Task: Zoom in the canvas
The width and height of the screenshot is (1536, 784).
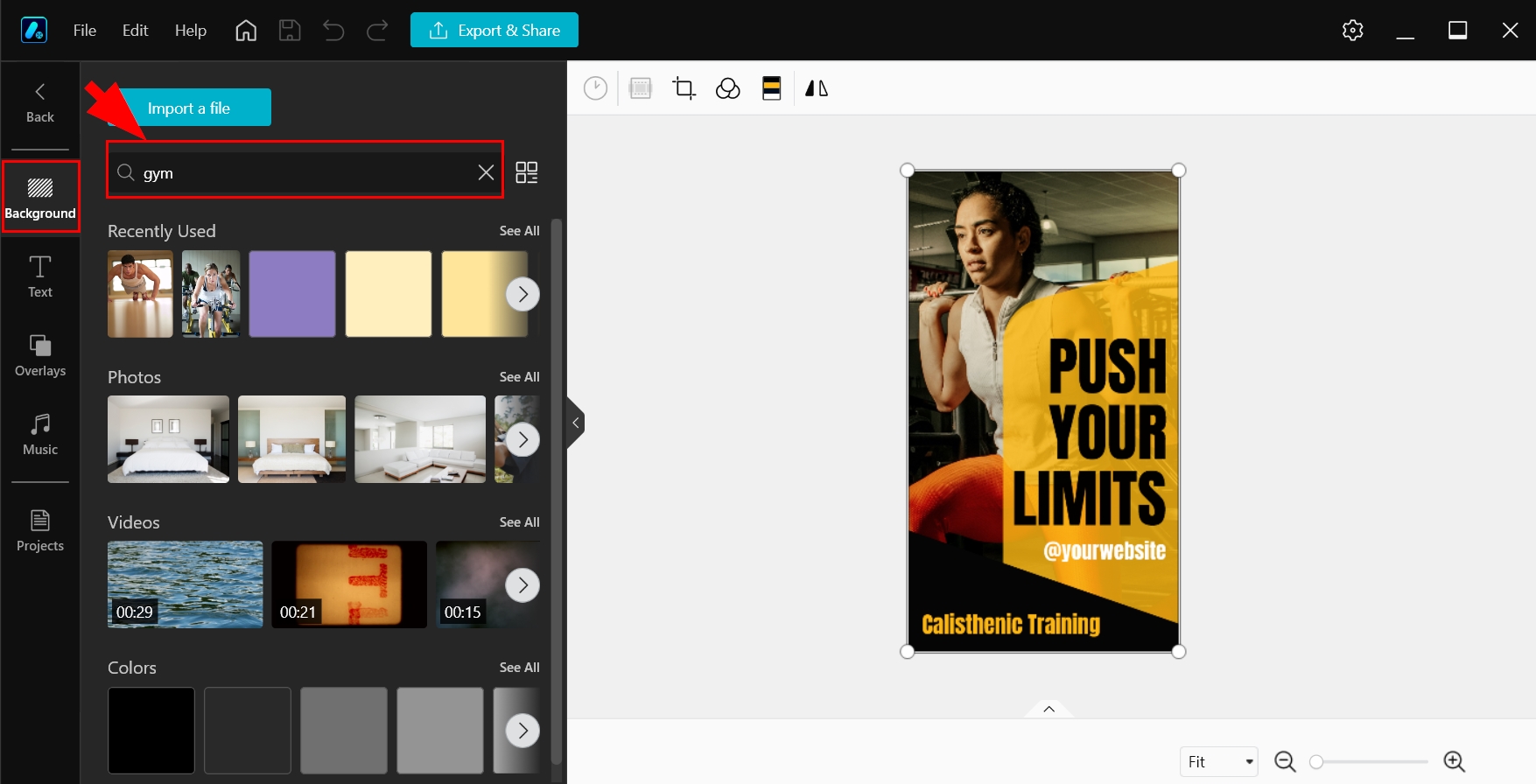Action: (1455, 762)
